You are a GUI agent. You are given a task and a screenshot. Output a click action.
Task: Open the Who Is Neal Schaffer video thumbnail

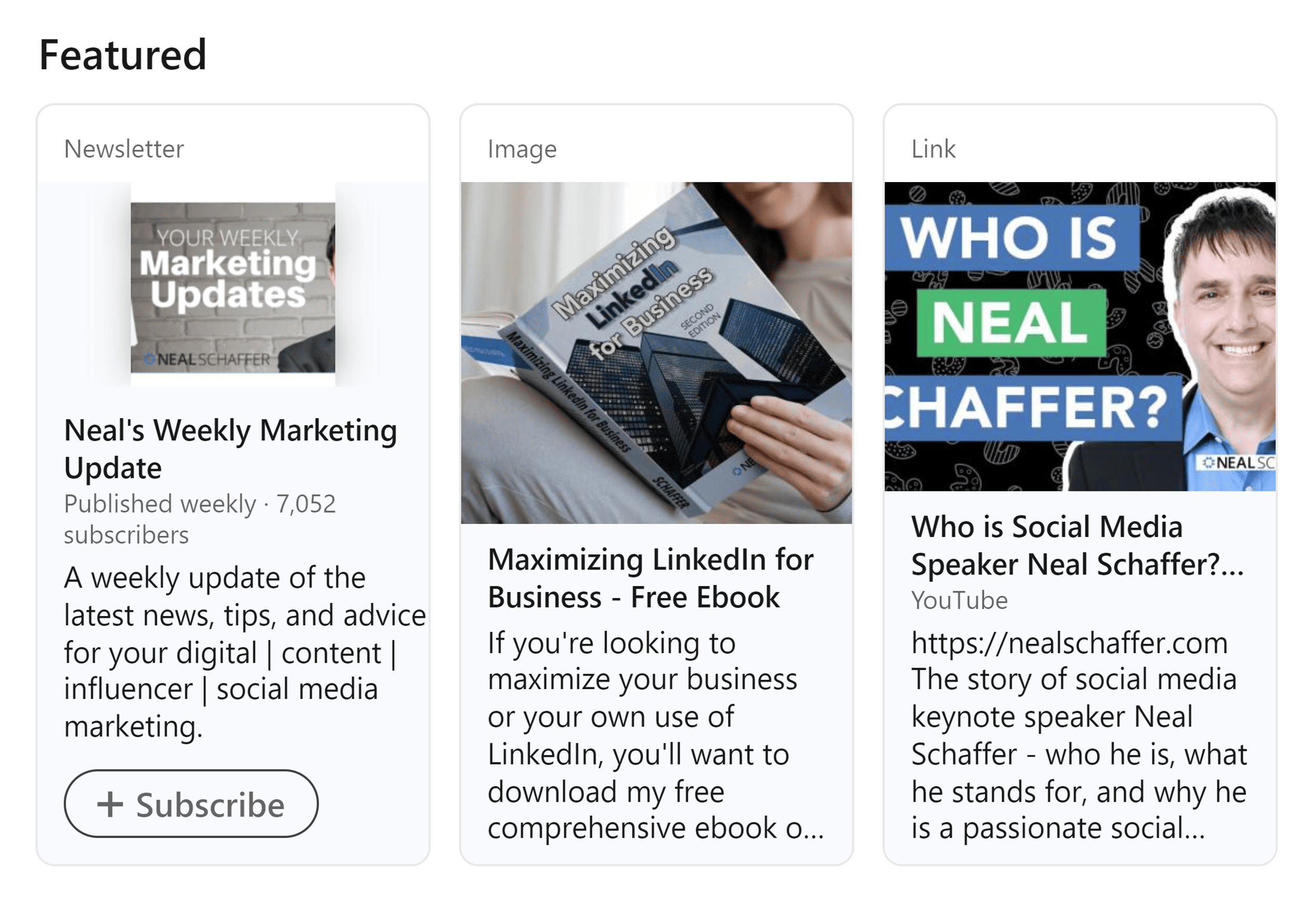[x=1079, y=336]
